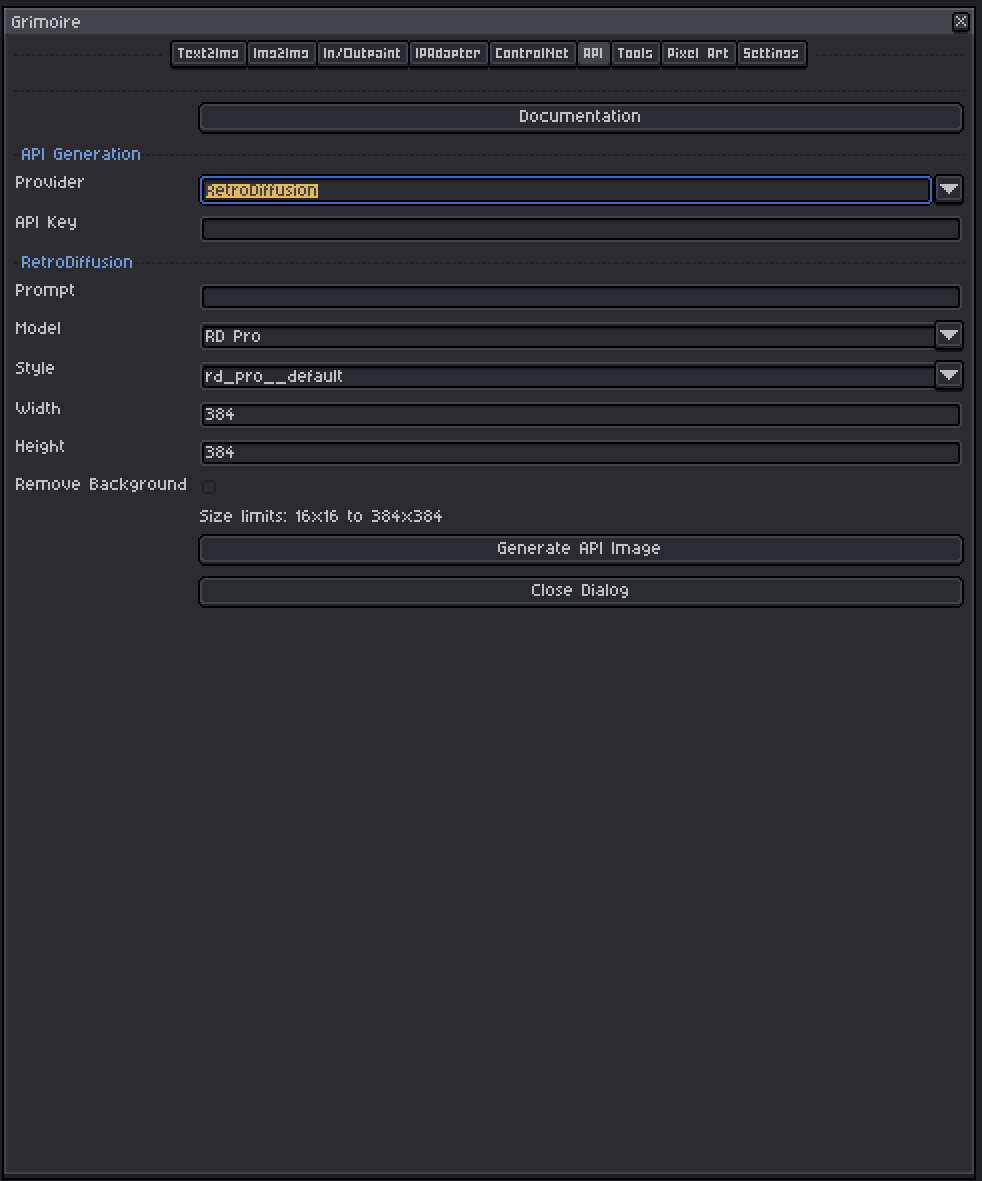Select the ControlNet tab
The image size is (982, 1181).
click(532, 53)
